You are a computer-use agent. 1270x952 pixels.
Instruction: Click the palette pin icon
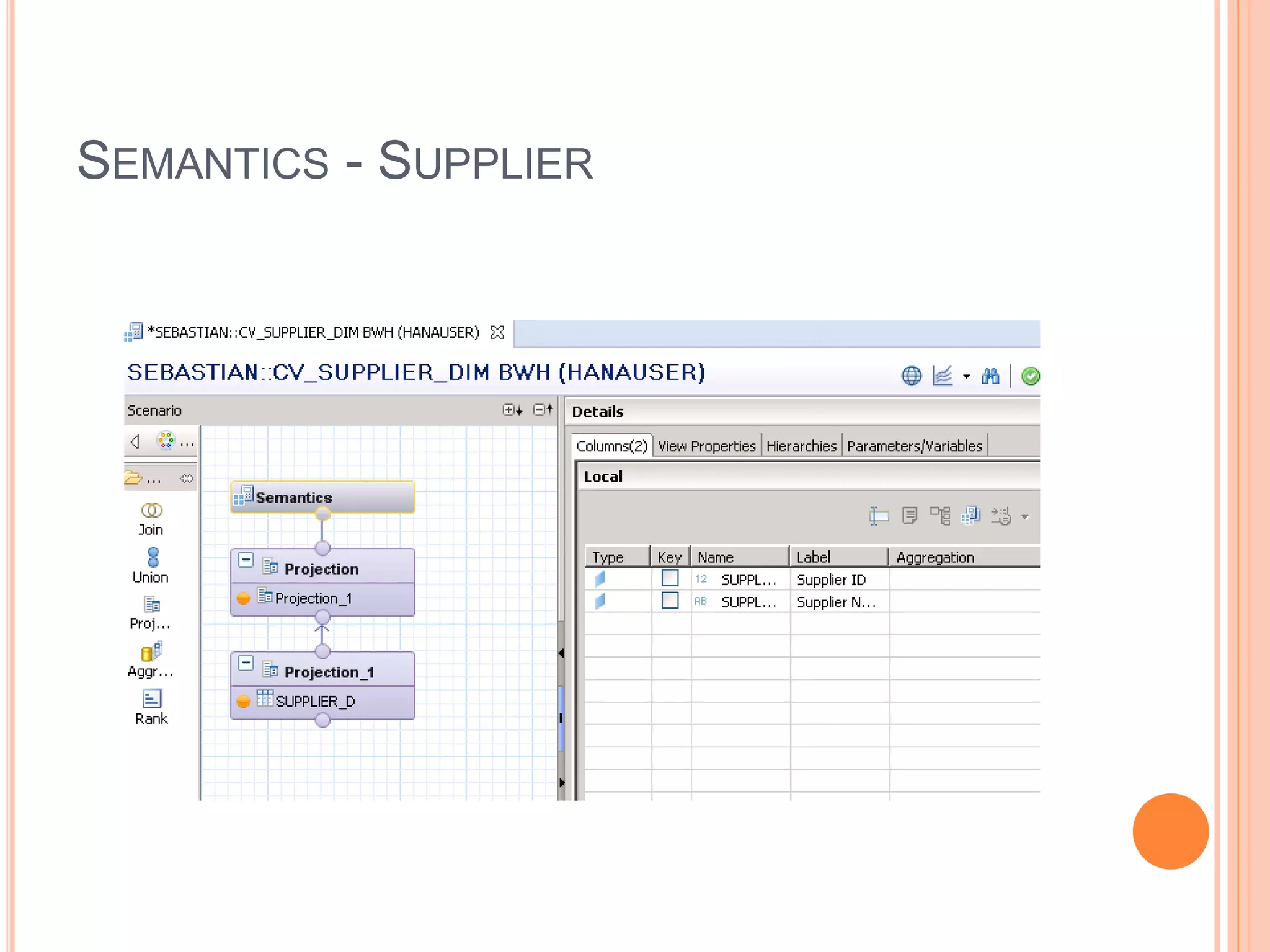click(x=187, y=478)
